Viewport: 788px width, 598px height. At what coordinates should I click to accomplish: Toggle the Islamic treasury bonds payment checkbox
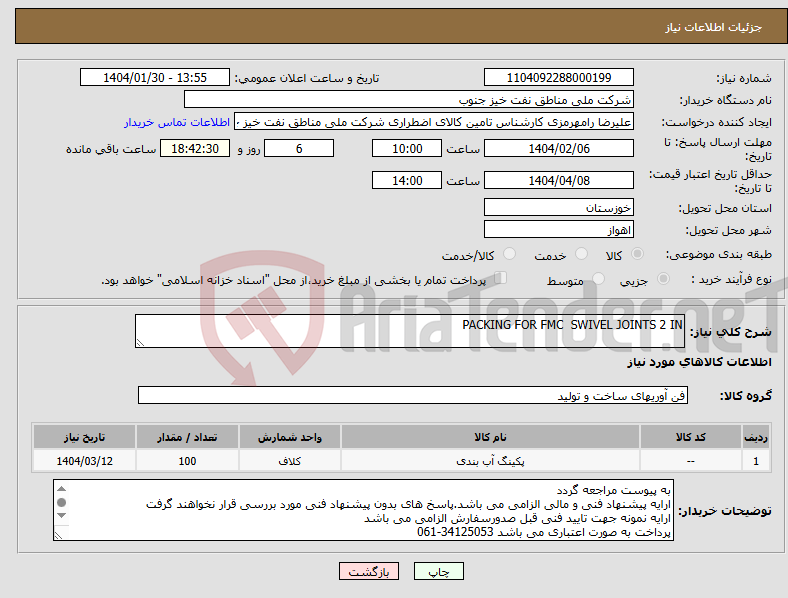501,278
